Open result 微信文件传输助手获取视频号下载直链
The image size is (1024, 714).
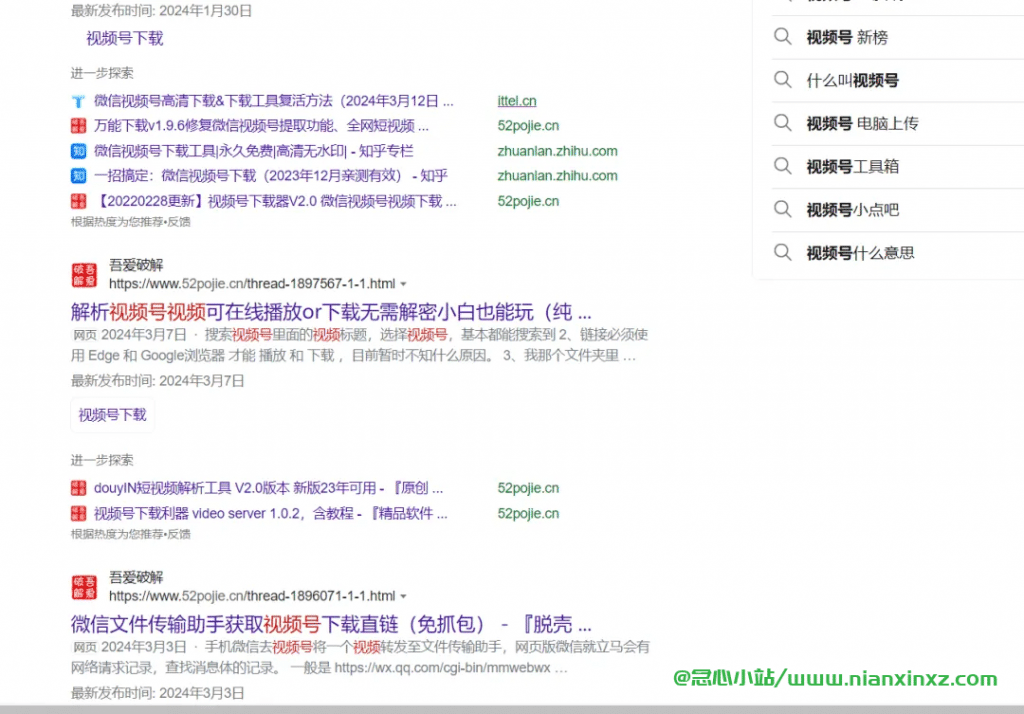click(331, 625)
